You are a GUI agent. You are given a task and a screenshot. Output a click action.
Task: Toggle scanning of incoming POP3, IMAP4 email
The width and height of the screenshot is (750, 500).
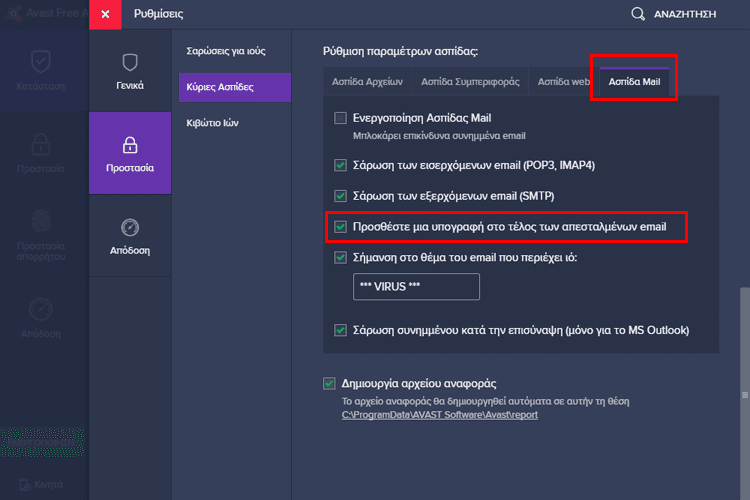click(341, 165)
